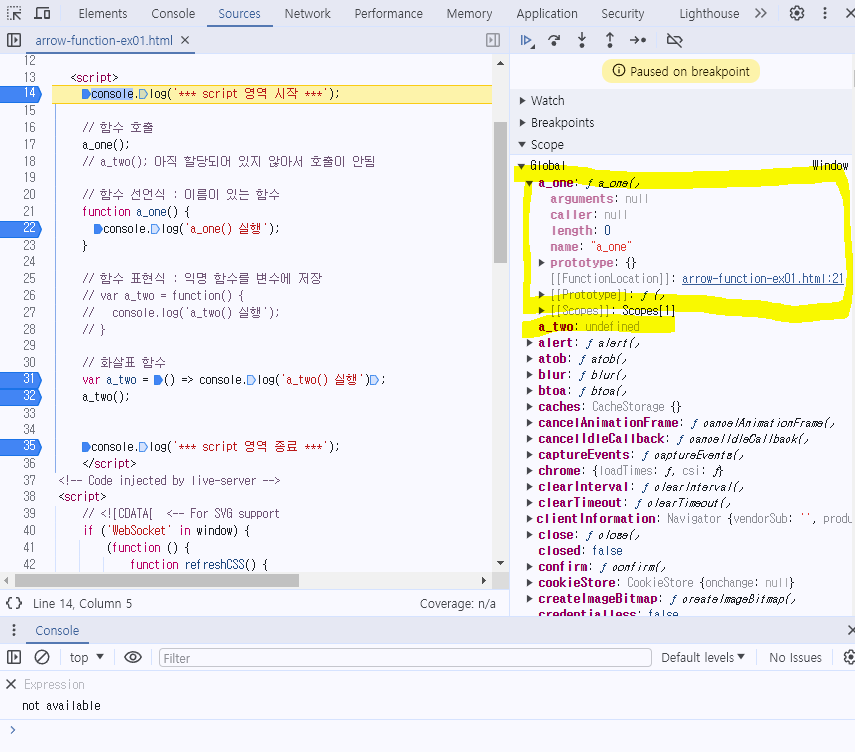
Task: Toggle the device toolbar icon
Action: [42, 13]
